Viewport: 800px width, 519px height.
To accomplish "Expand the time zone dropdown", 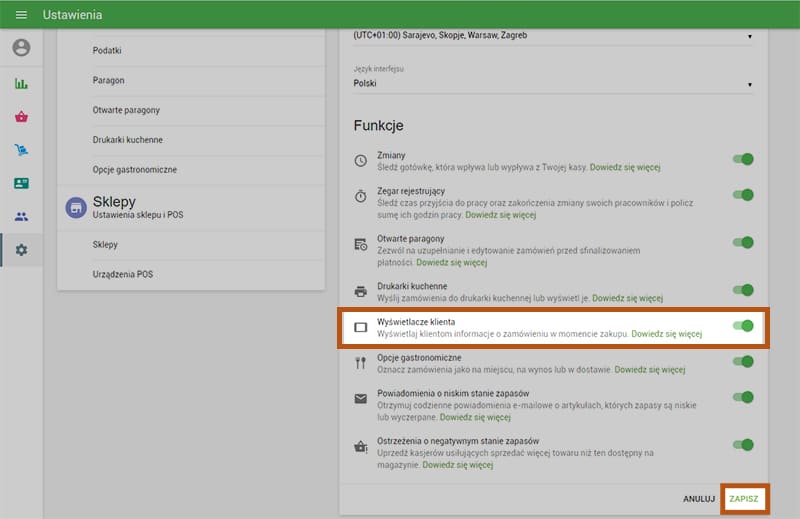I will point(552,36).
